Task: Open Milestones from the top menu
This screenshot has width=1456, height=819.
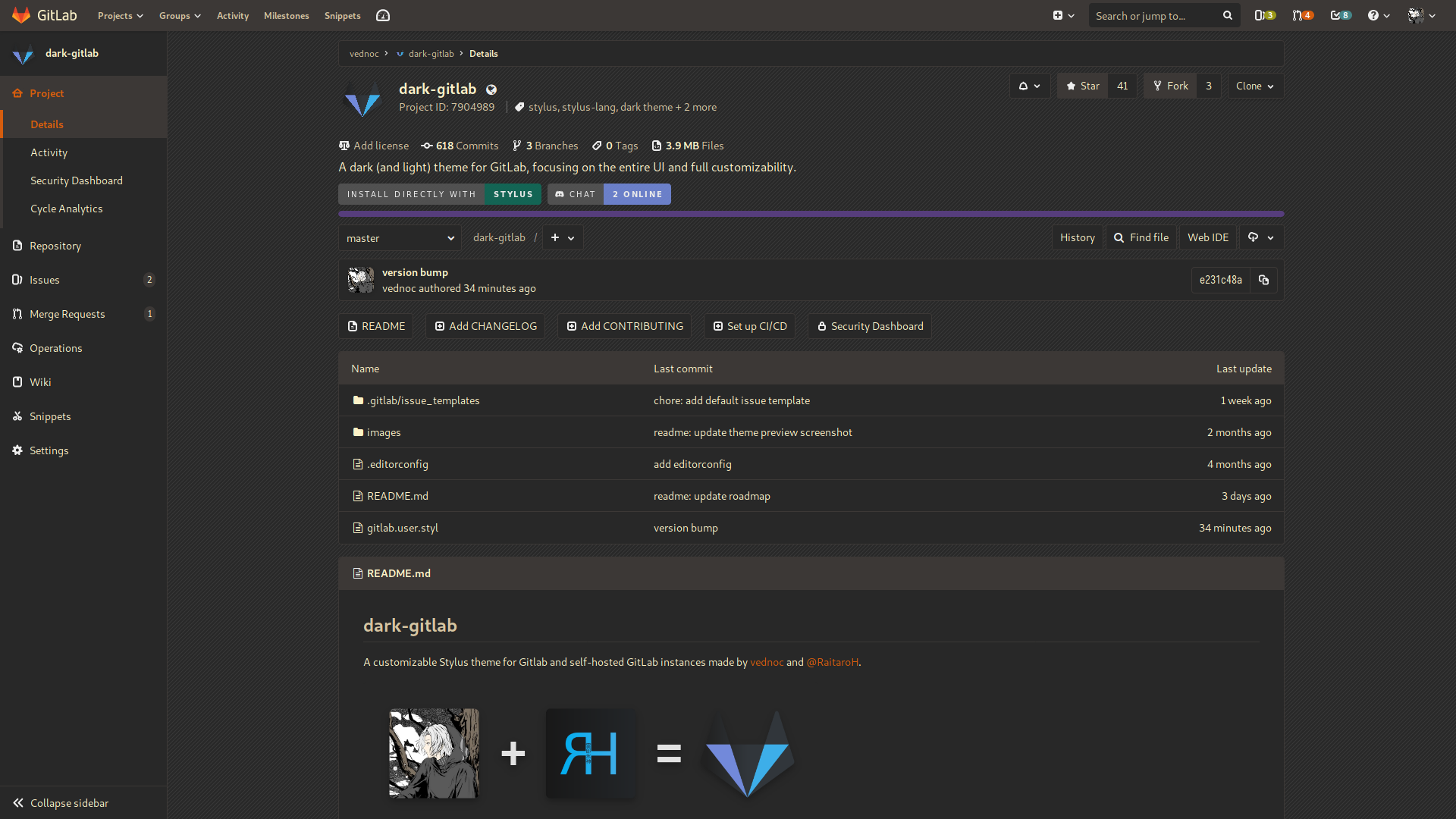Action: click(286, 15)
